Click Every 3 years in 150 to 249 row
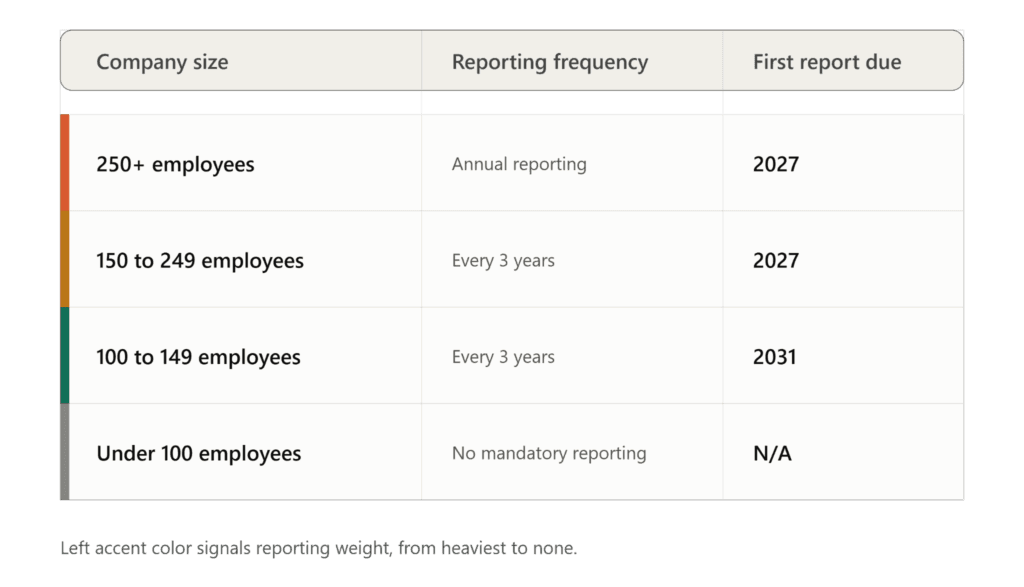1024x587 pixels. pos(503,261)
